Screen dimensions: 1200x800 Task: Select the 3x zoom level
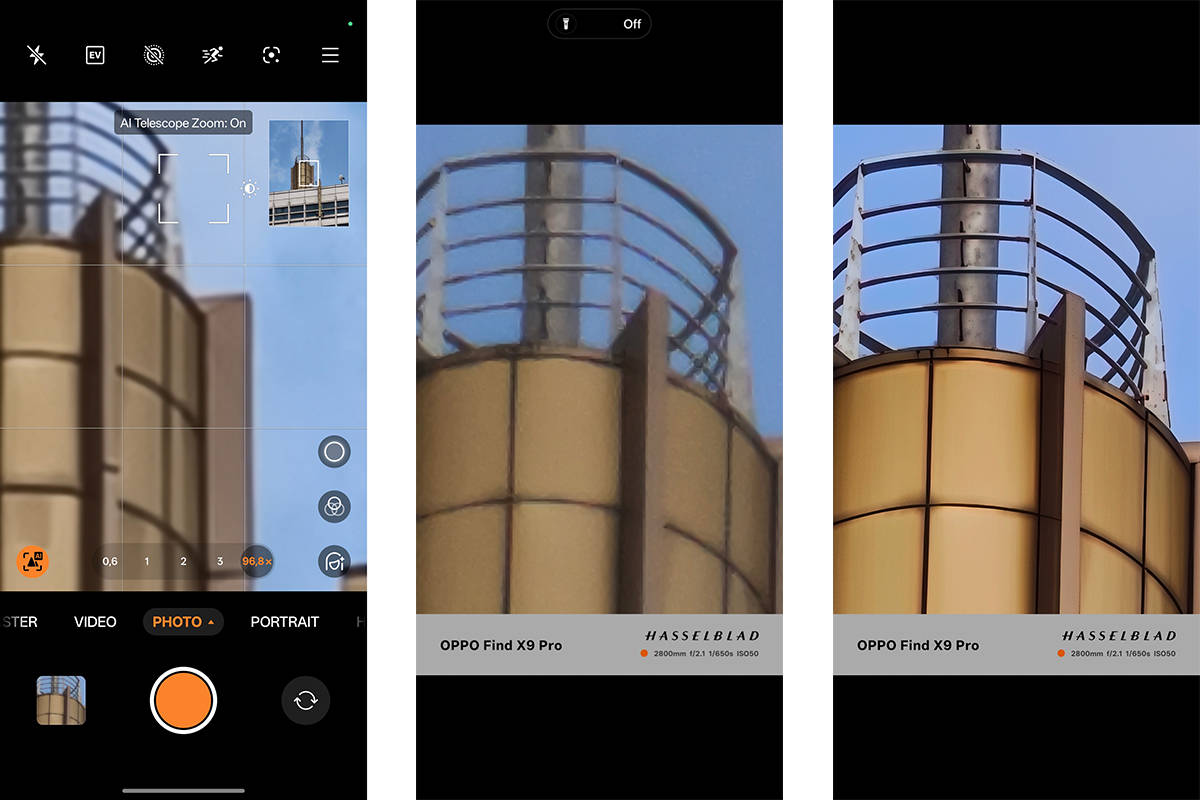coord(220,562)
